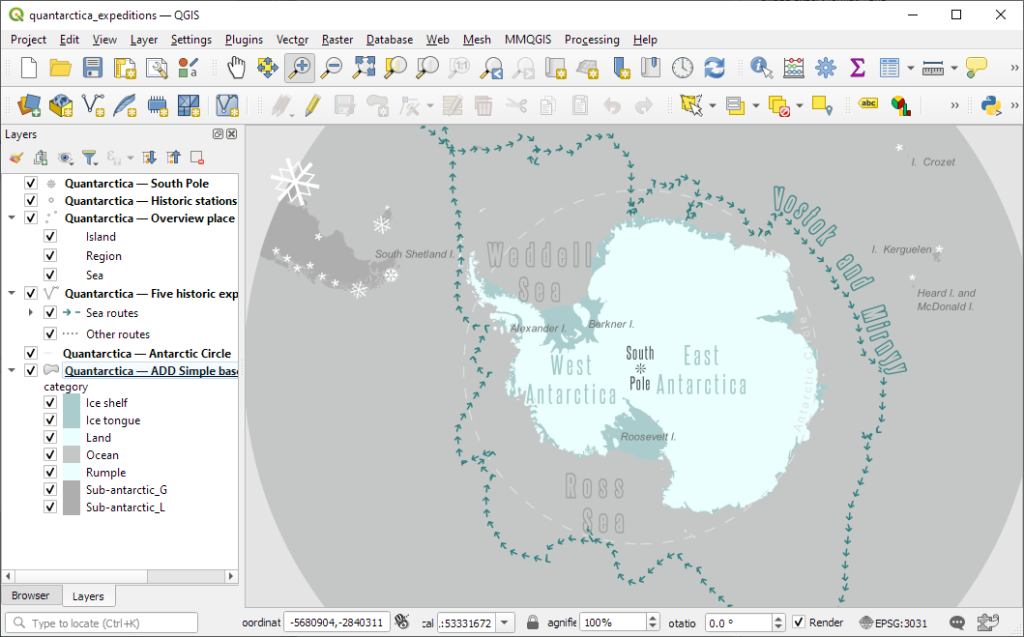Increase the magnifier percentage stepper
This screenshot has width=1024, height=637.
pyautogui.click(x=652, y=618)
